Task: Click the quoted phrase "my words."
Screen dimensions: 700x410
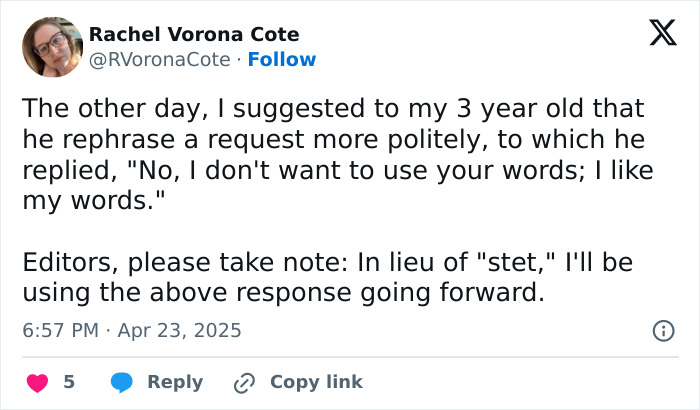Action: click(x=87, y=201)
